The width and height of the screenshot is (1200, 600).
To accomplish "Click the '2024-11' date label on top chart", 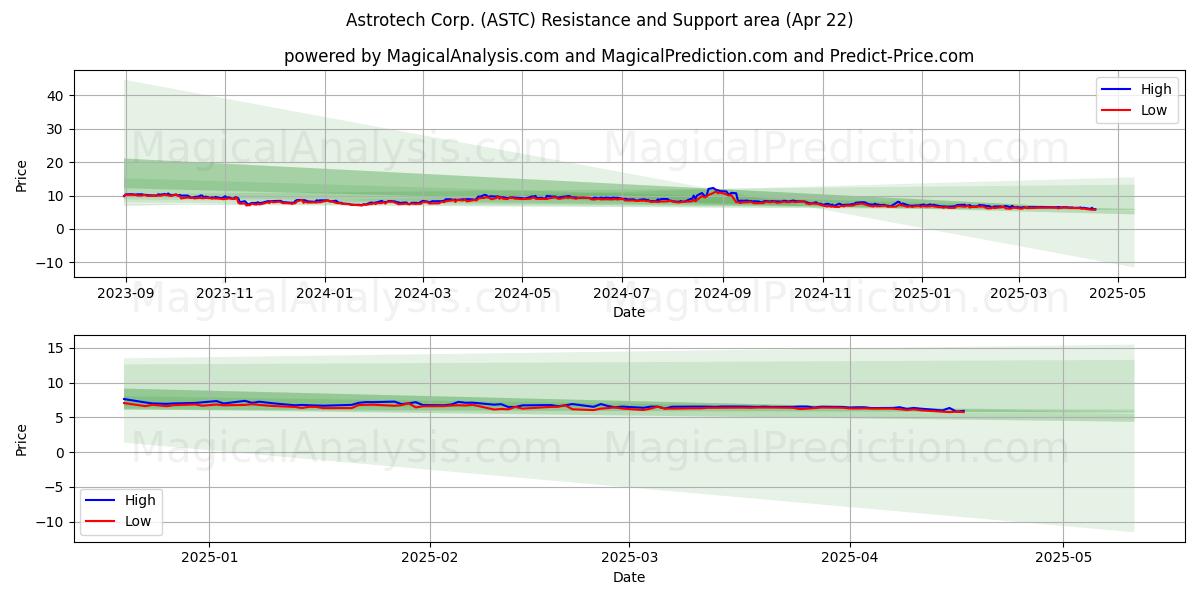I will (x=823, y=294).
